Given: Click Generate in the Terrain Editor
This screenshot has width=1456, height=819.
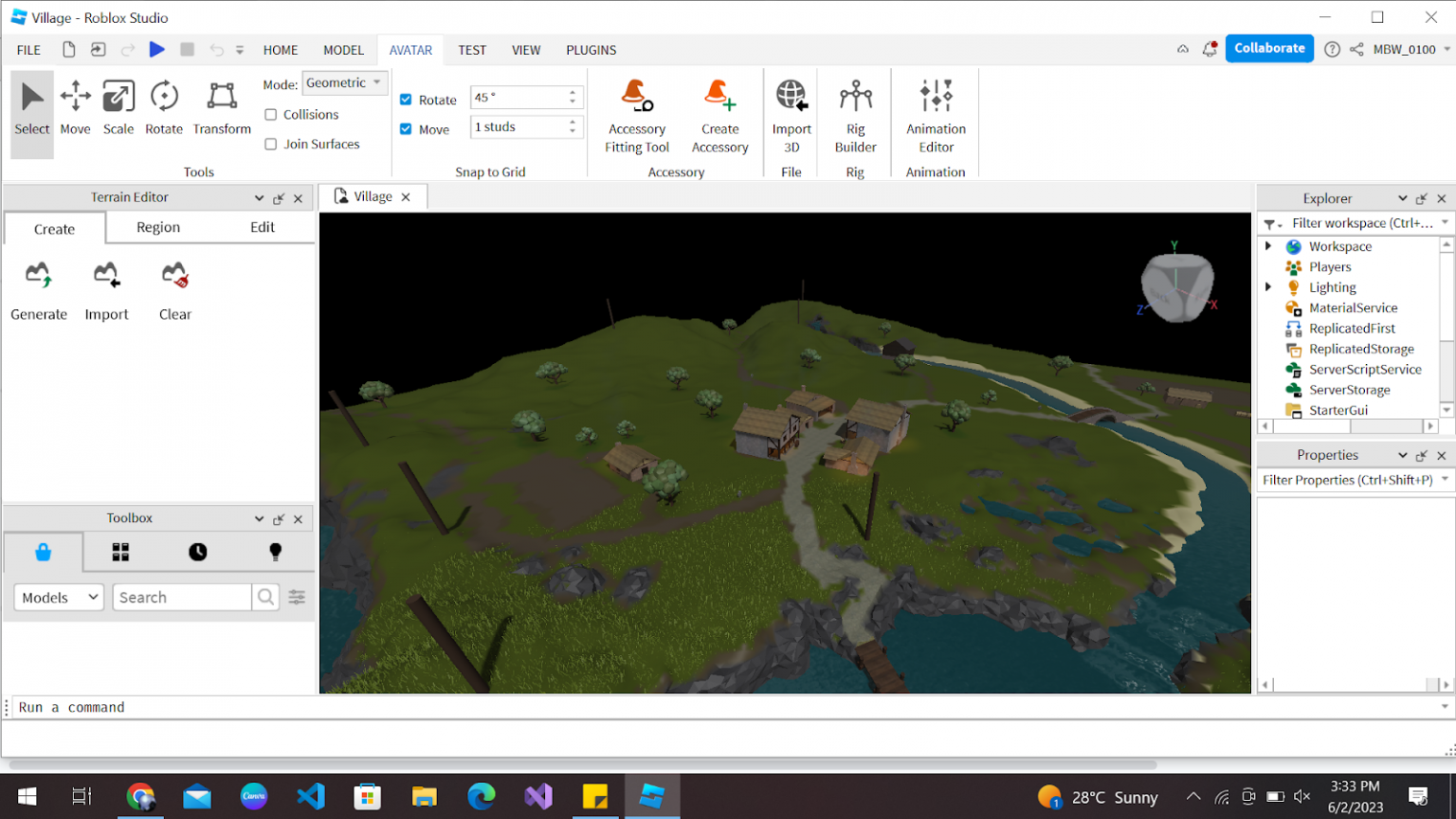Looking at the screenshot, I should point(38,289).
